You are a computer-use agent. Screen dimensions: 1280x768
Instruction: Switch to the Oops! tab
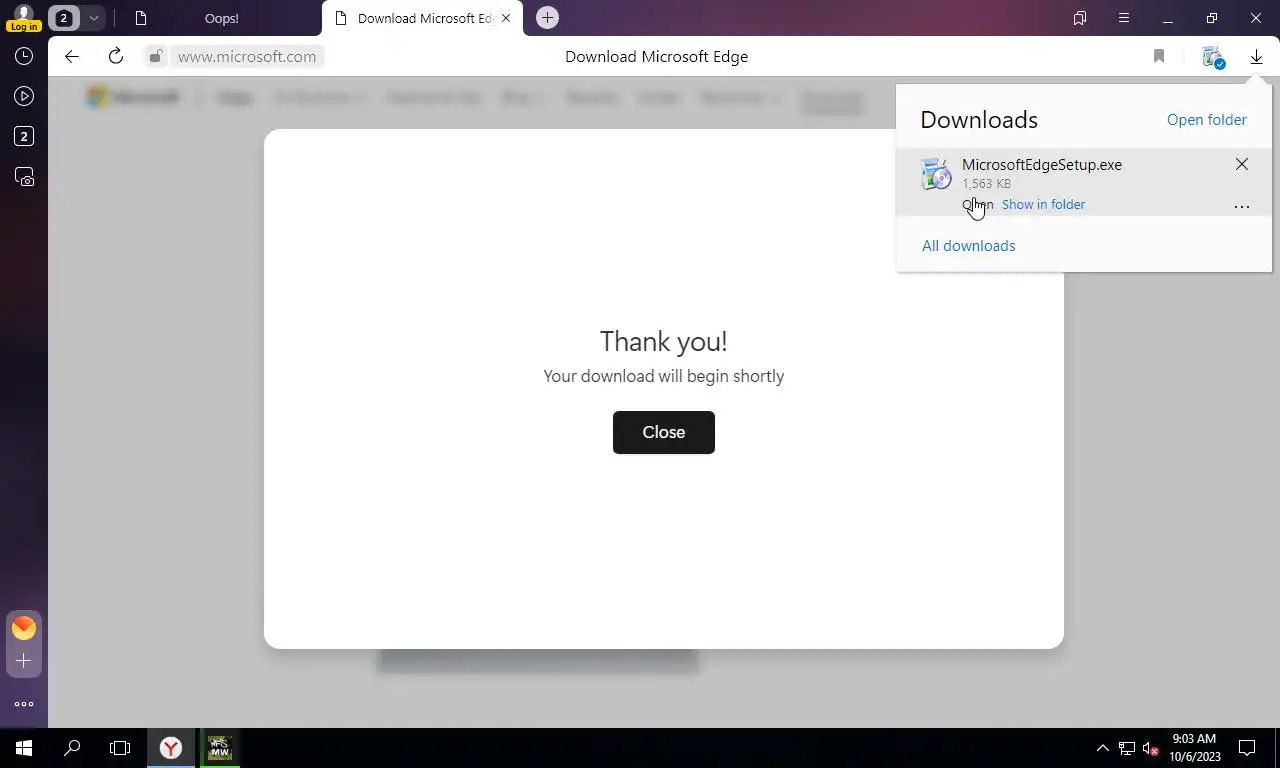220,18
